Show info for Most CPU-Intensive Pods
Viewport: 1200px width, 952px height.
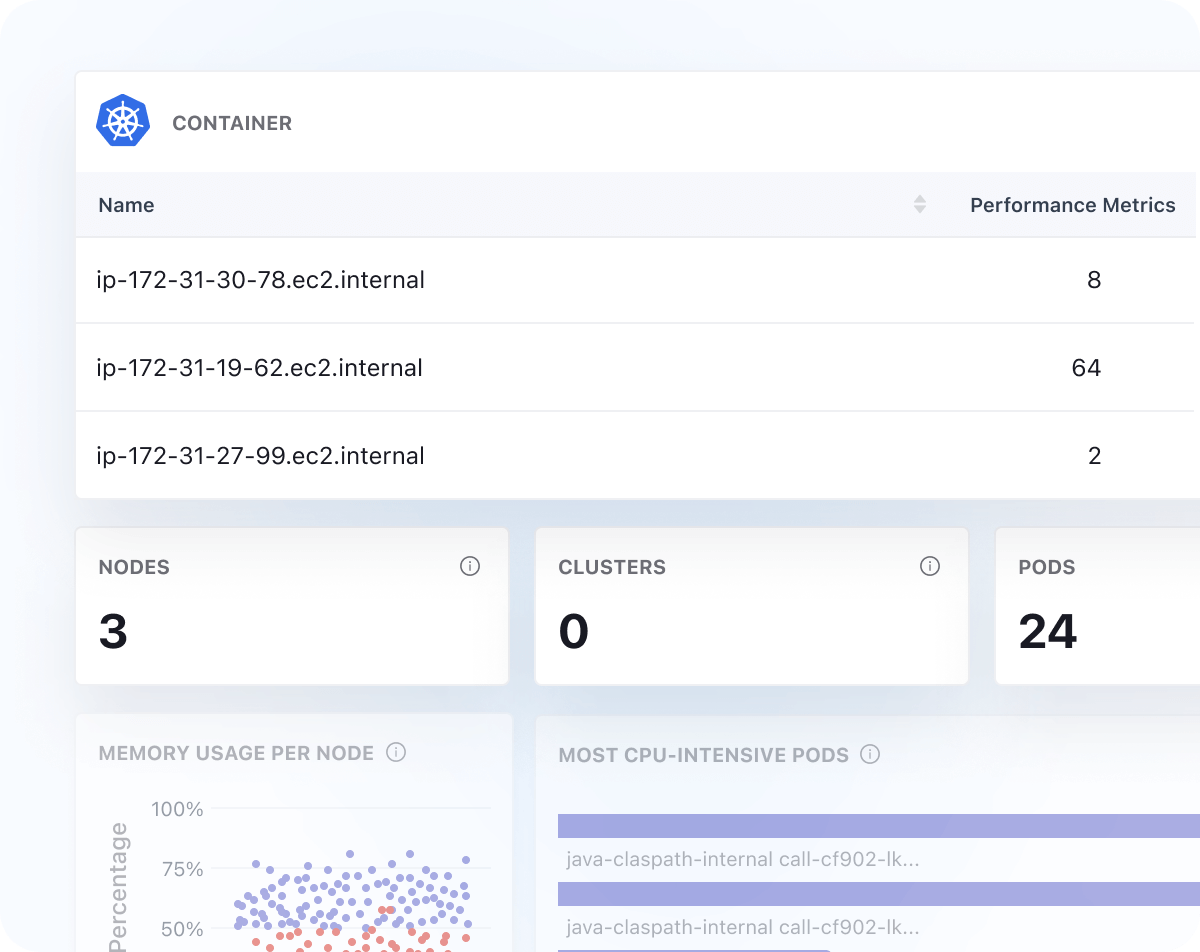pos(870,754)
